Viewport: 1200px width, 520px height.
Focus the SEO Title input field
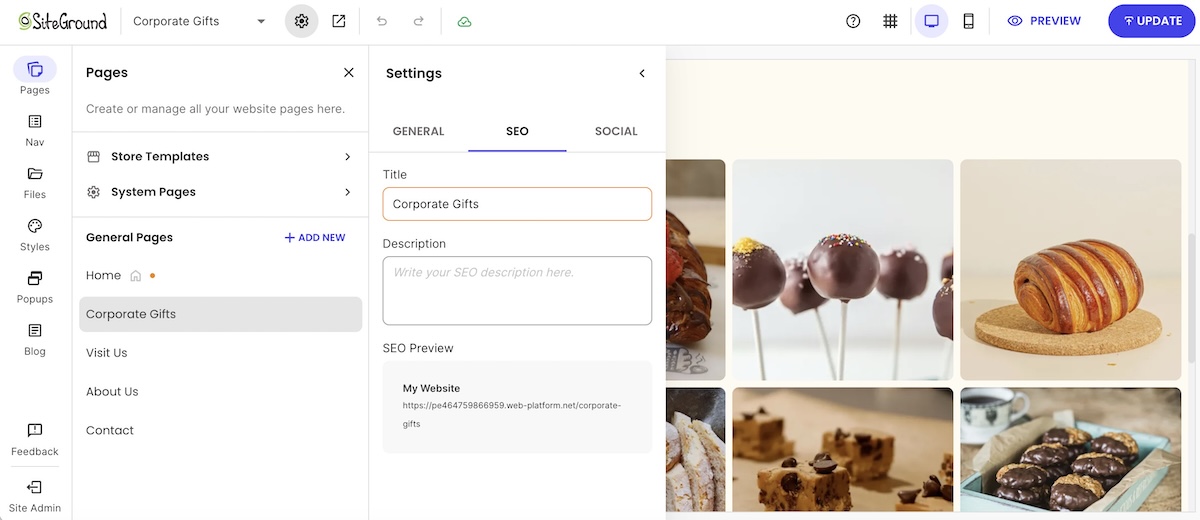[517, 204]
